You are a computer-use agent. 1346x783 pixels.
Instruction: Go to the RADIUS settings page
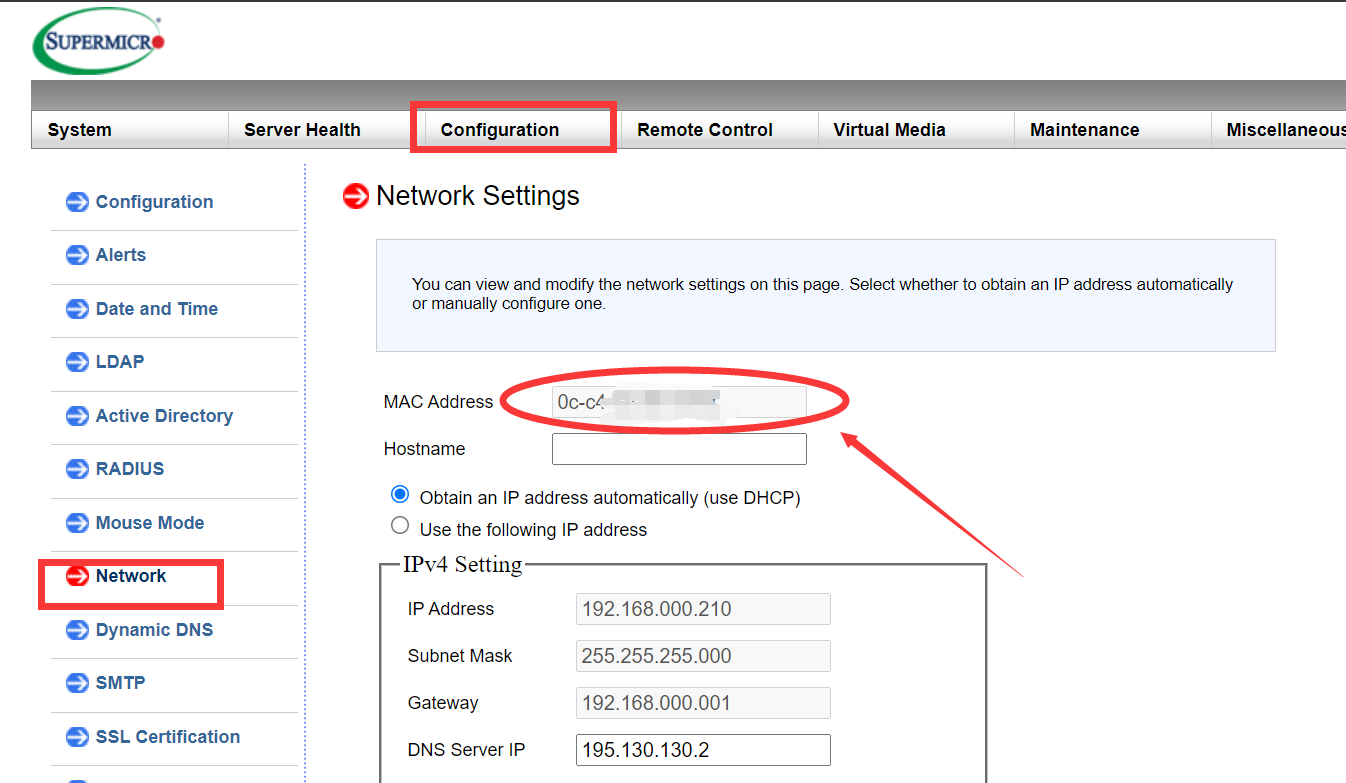click(x=129, y=469)
